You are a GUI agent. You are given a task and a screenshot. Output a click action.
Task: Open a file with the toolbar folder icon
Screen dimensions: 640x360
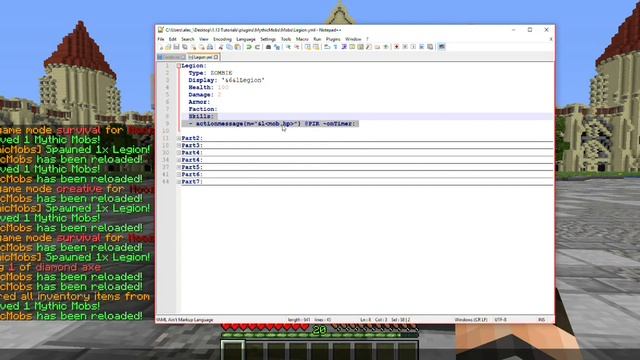[x=168, y=47]
